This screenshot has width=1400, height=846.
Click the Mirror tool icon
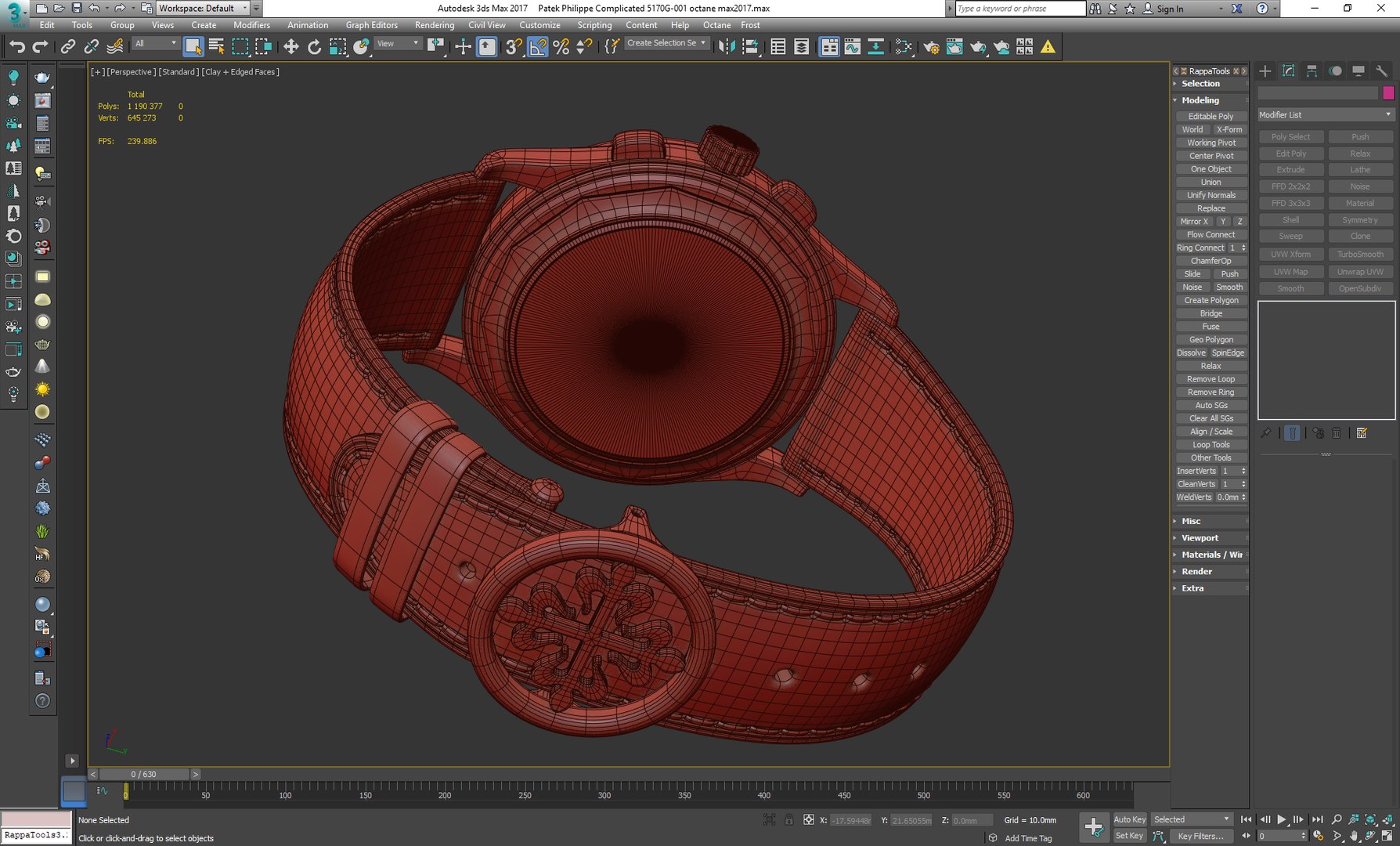[727, 47]
